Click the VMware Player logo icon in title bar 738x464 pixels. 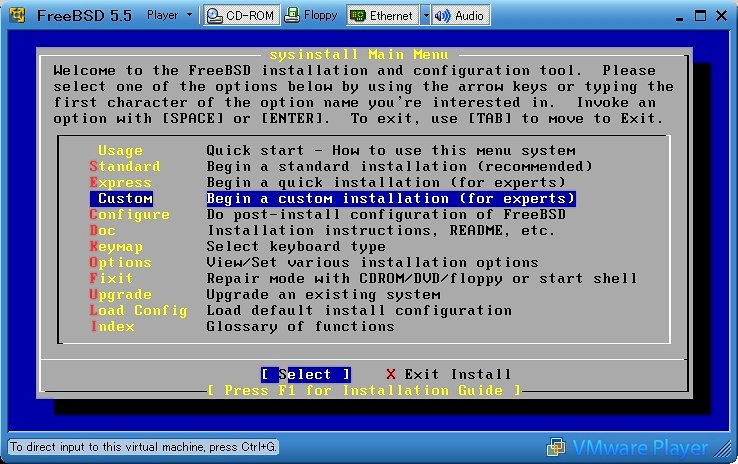[16, 15]
